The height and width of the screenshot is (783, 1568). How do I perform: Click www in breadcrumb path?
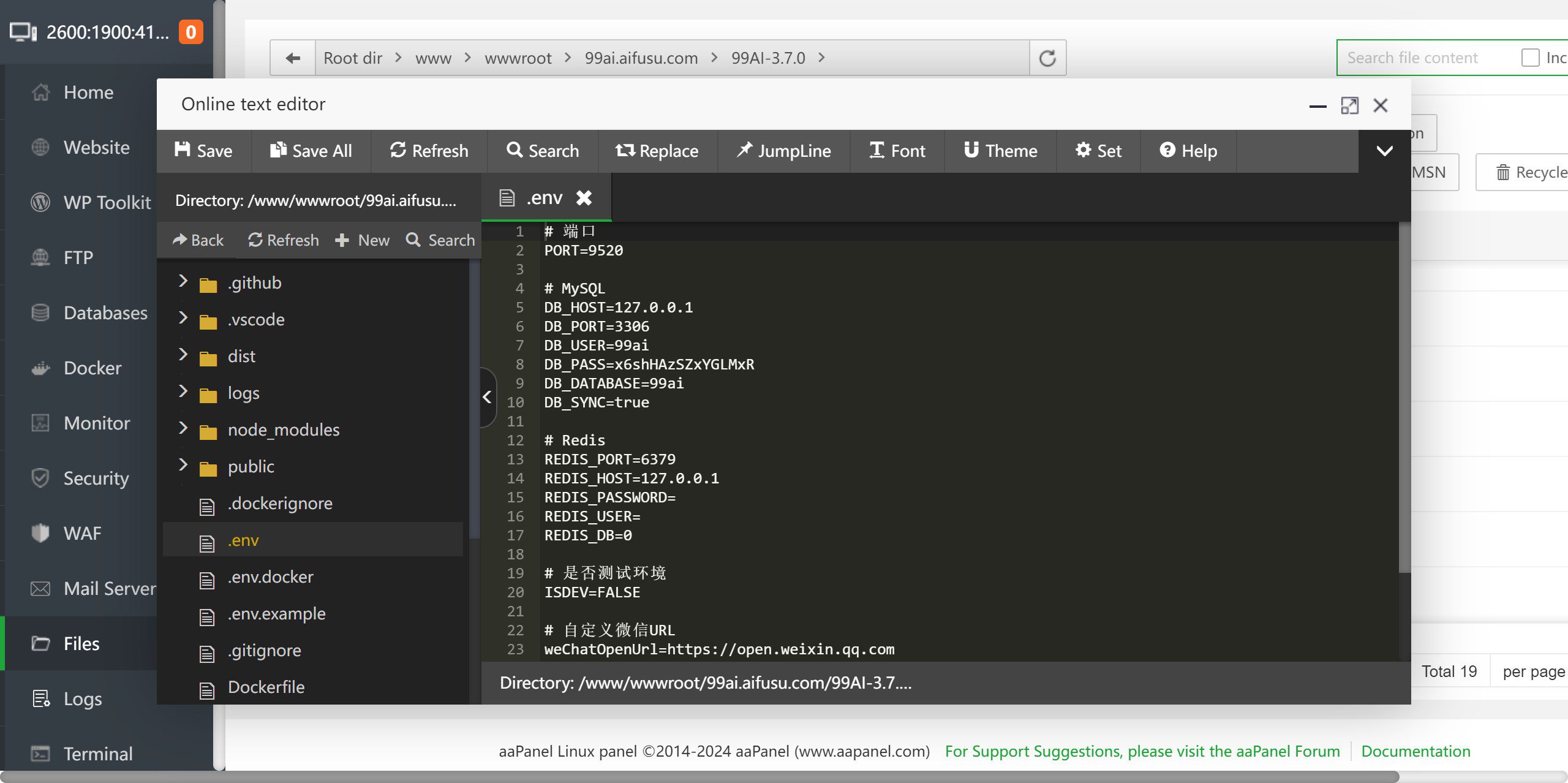pyautogui.click(x=433, y=58)
